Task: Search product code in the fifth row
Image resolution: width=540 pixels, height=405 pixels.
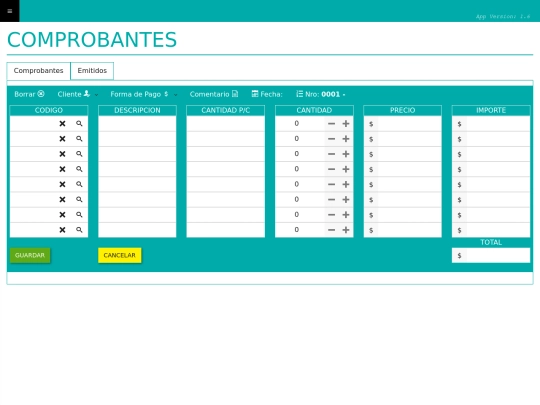Action: tap(79, 184)
